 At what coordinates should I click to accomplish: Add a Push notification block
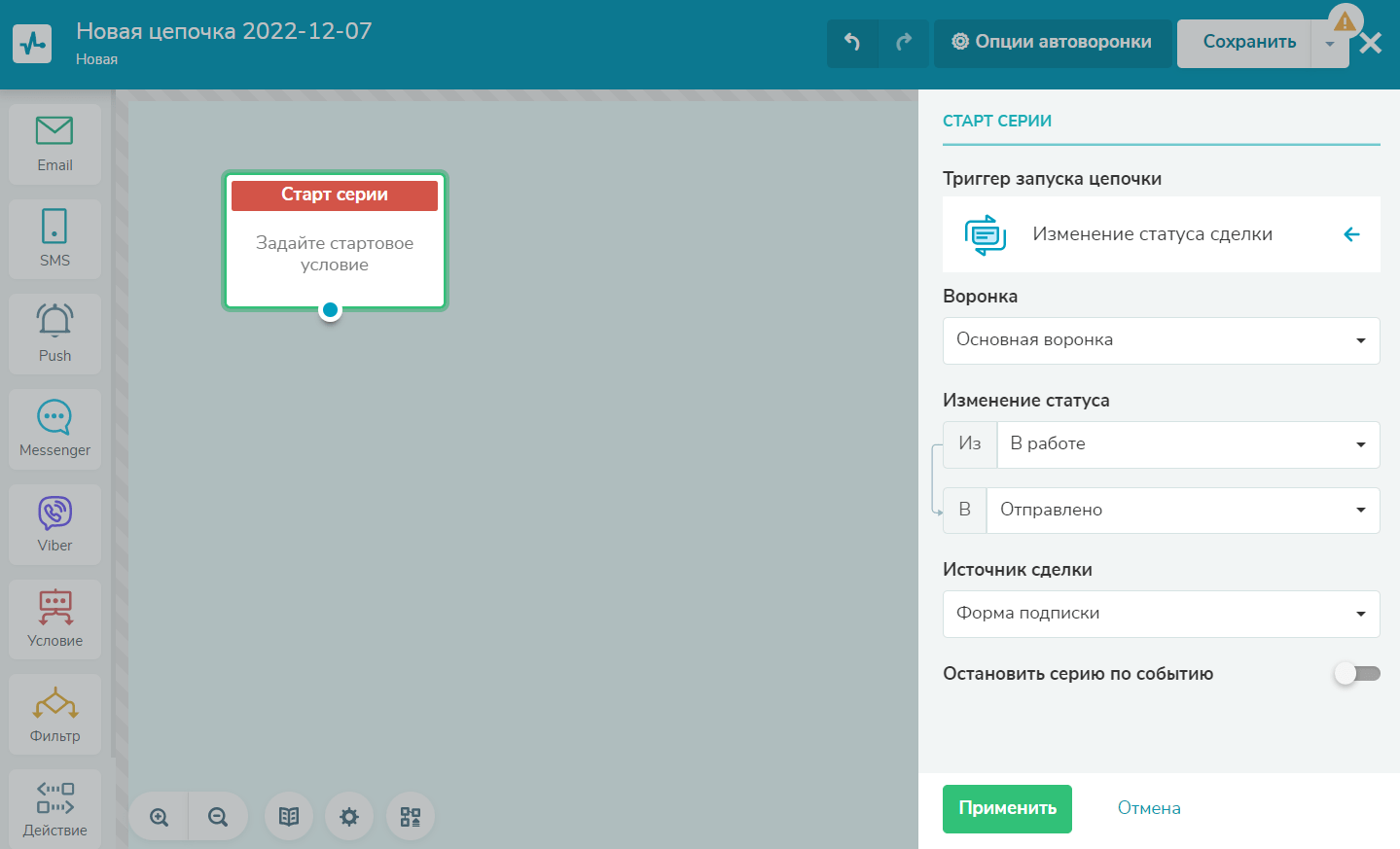54,335
